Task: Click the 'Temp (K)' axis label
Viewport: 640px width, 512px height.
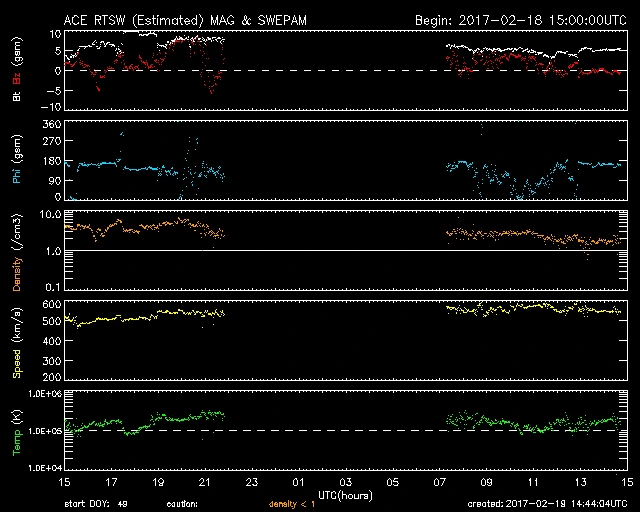Action: point(17,432)
